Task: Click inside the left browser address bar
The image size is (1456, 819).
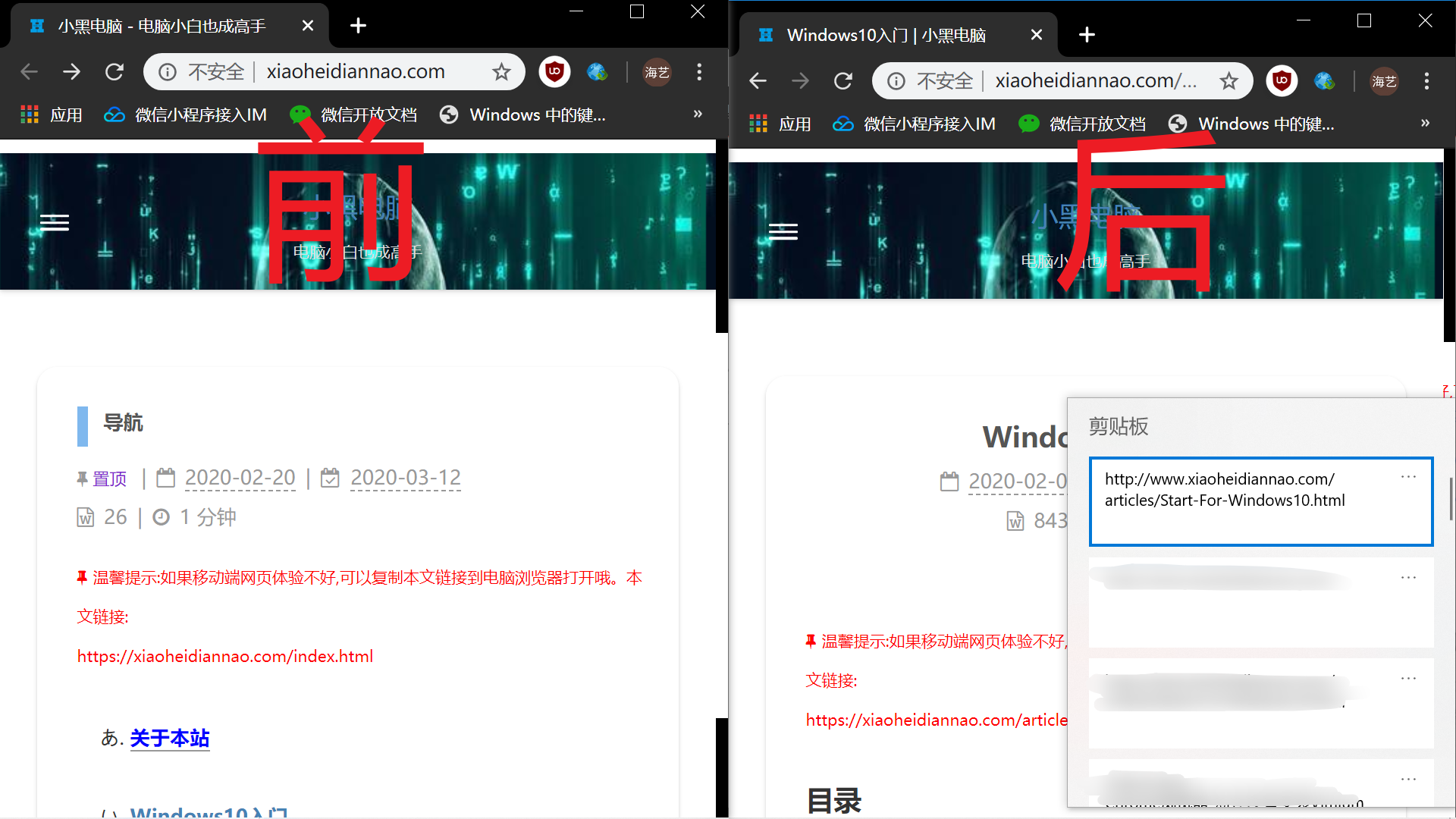Action: pos(356,71)
